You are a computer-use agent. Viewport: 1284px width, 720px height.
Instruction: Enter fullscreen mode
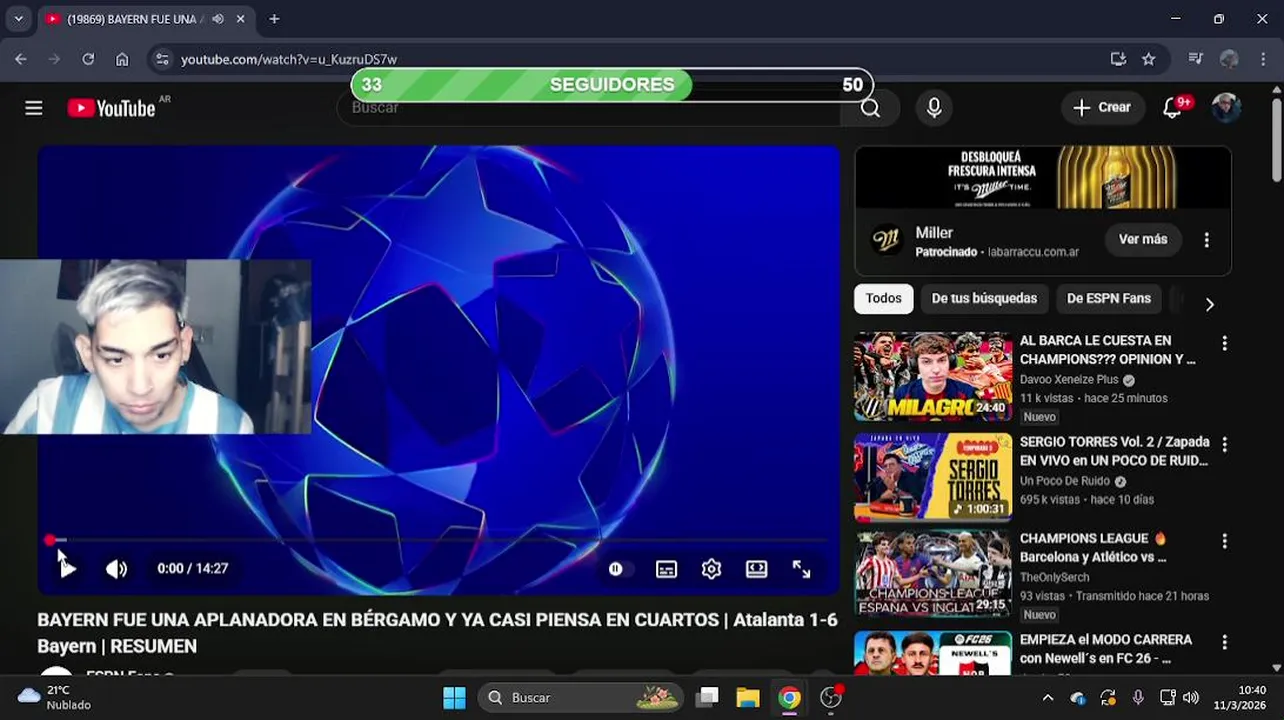click(802, 569)
